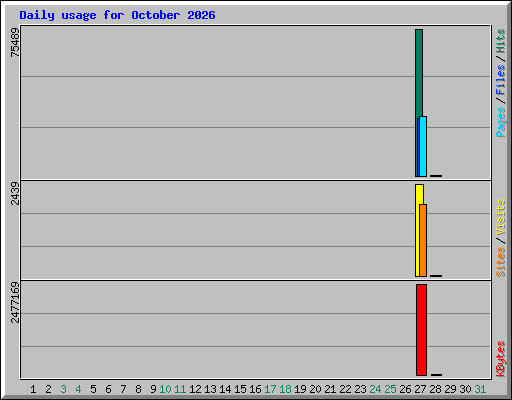Click green day label 24

click(x=375, y=389)
